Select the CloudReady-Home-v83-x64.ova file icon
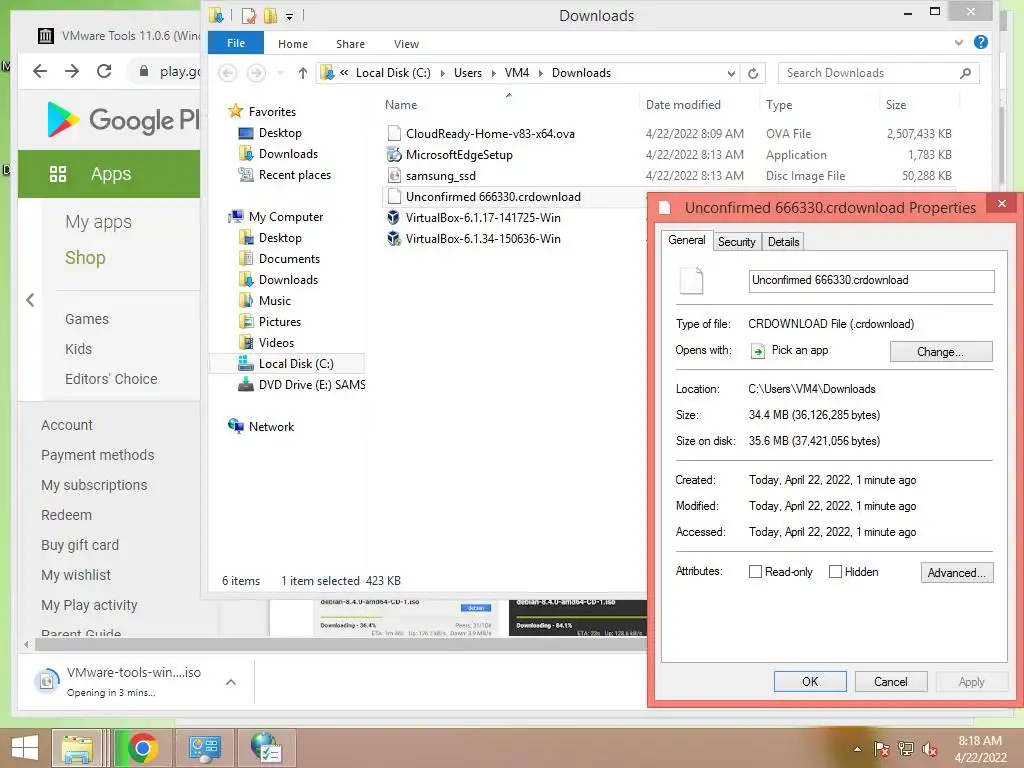Screen dimensions: 1024x768 [x=394, y=134]
